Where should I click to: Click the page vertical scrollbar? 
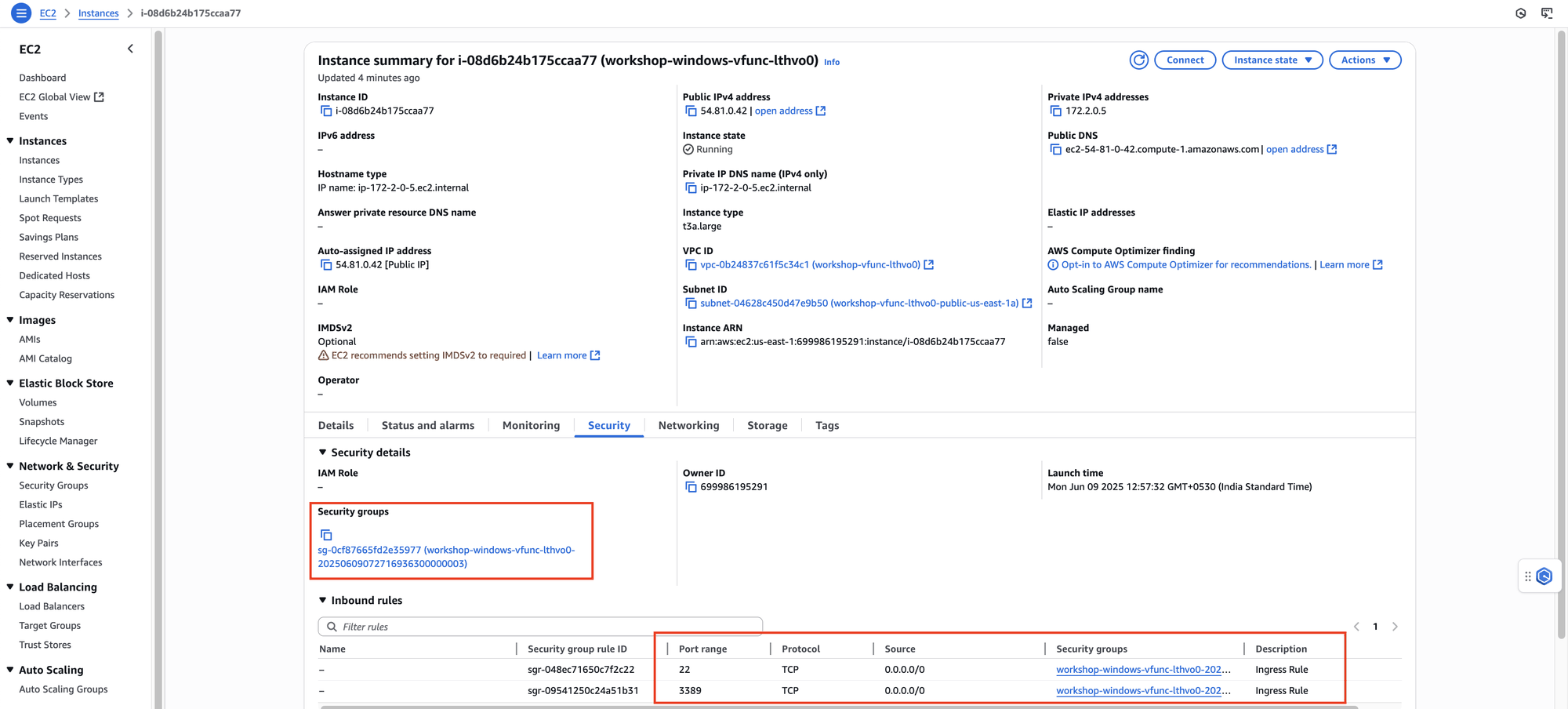tap(1561, 336)
